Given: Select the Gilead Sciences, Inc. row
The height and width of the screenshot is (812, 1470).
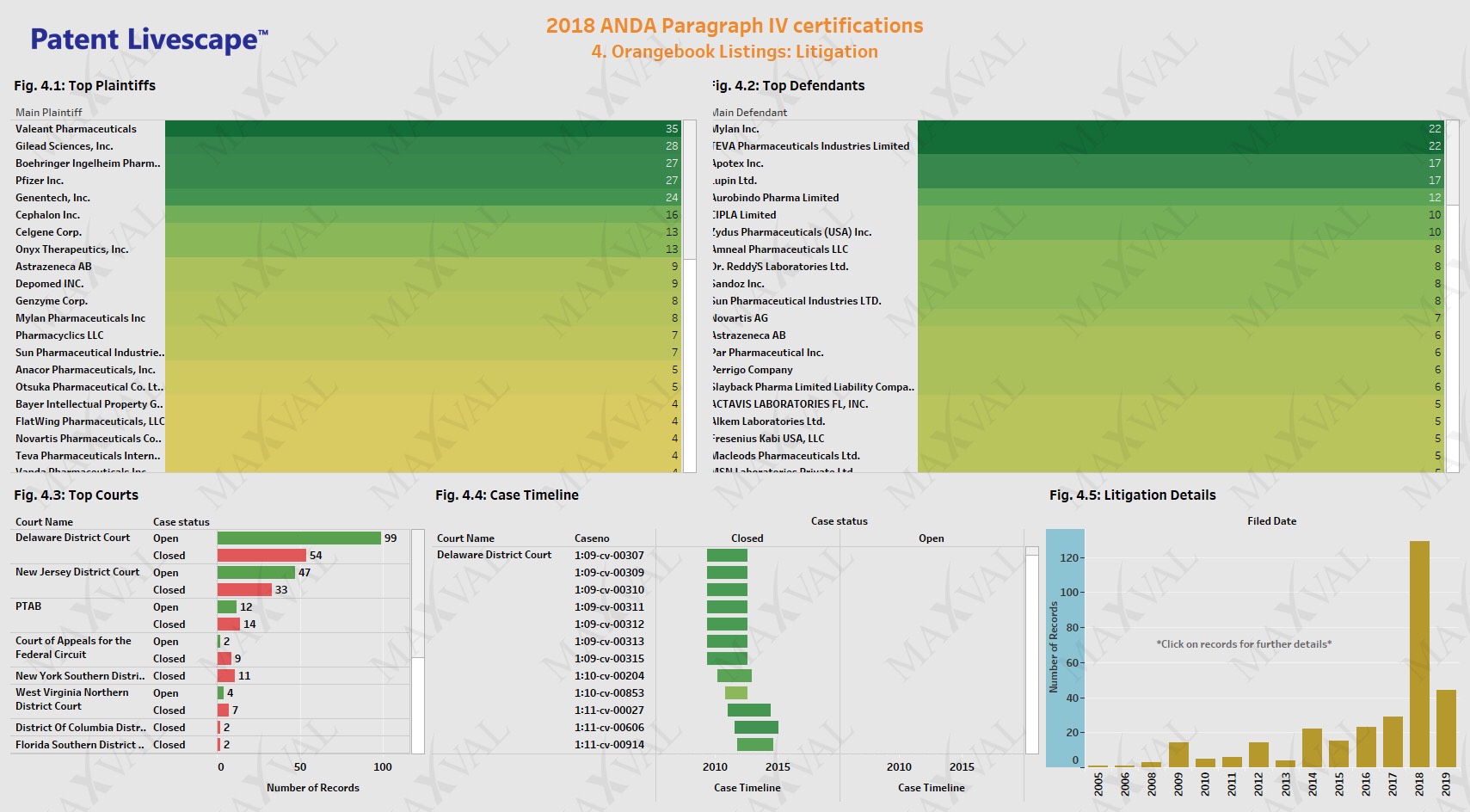Looking at the screenshot, I should pos(348,146).
